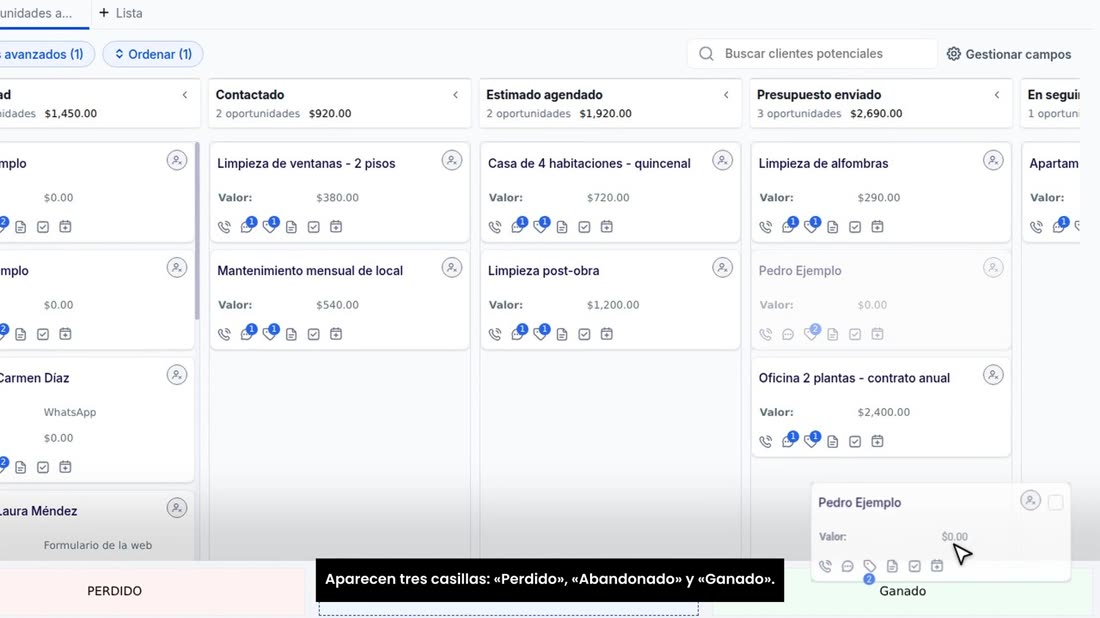Open tags icon on Limpieza de ventanas card
1100x618 pixels.
(x=269, y=227)
